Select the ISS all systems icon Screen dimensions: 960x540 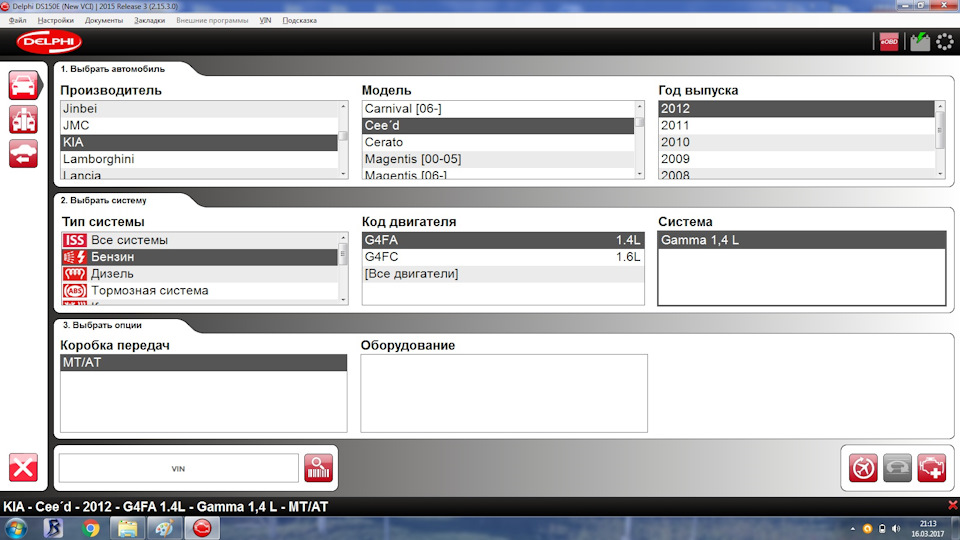[75, 240]
